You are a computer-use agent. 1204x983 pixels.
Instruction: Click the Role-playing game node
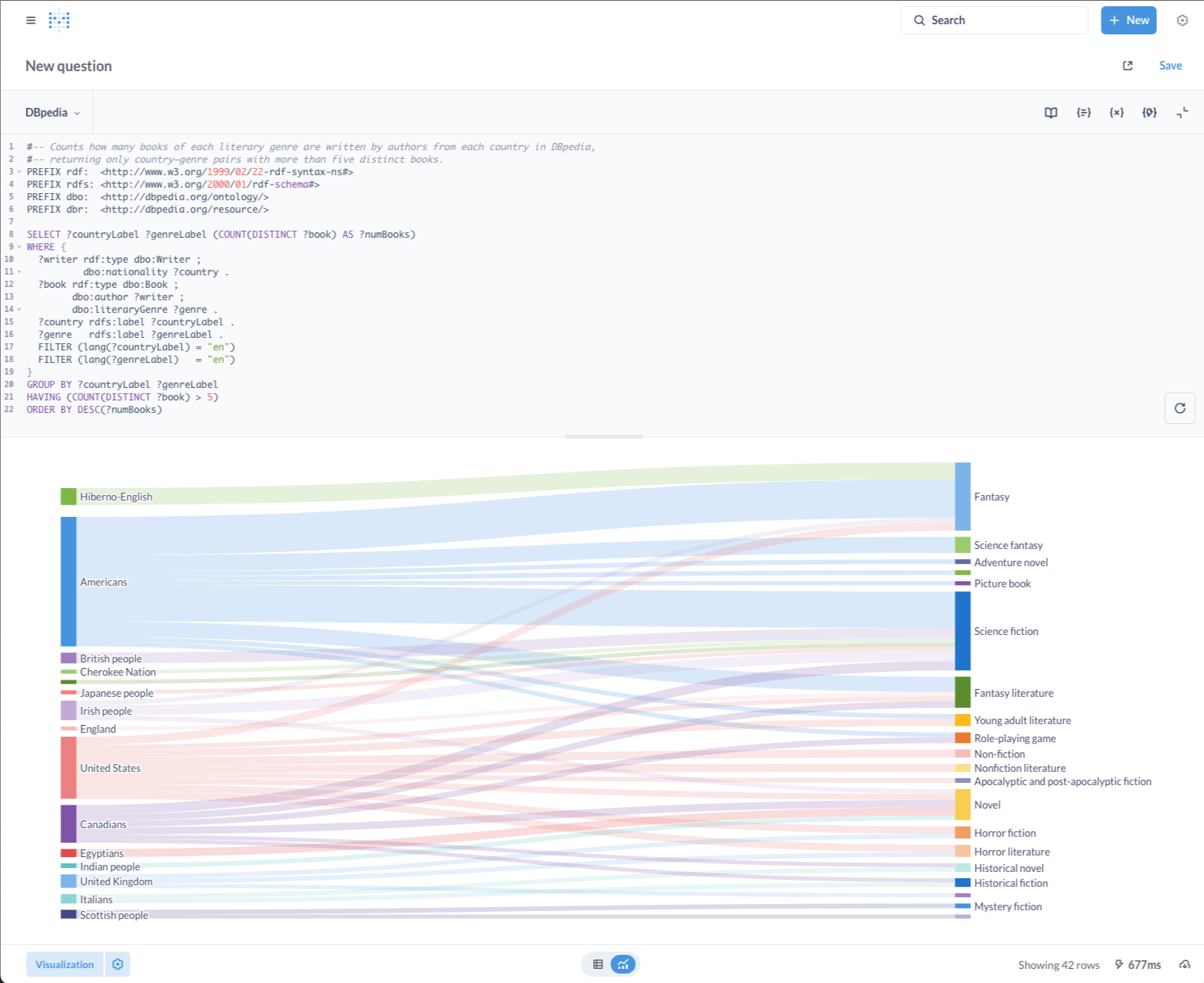963,737
